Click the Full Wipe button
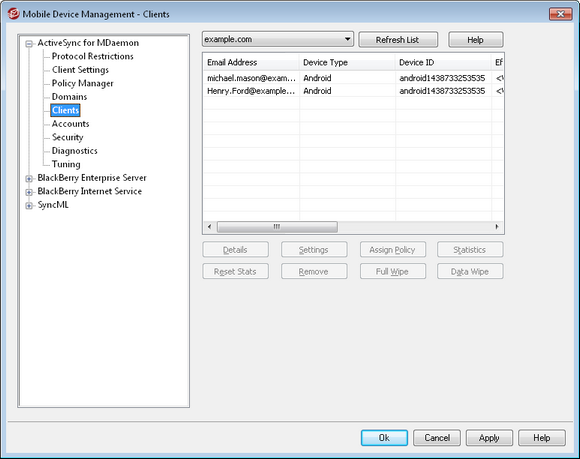This screenshot has height=459, width=580. coord(393,271)
